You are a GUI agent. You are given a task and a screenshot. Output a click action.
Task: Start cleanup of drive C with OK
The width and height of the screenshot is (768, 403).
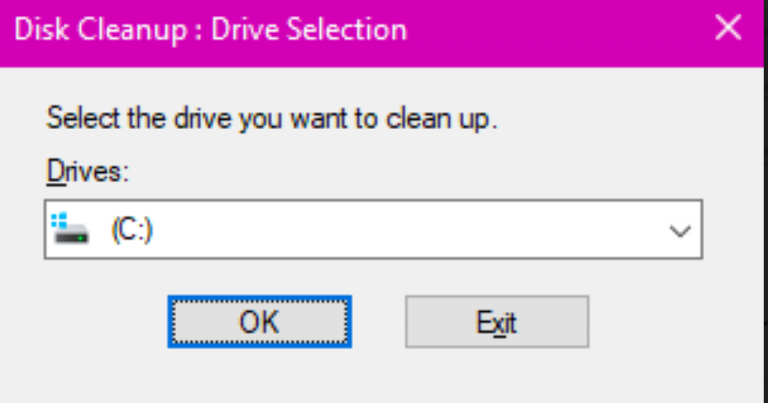pos(260,322)
